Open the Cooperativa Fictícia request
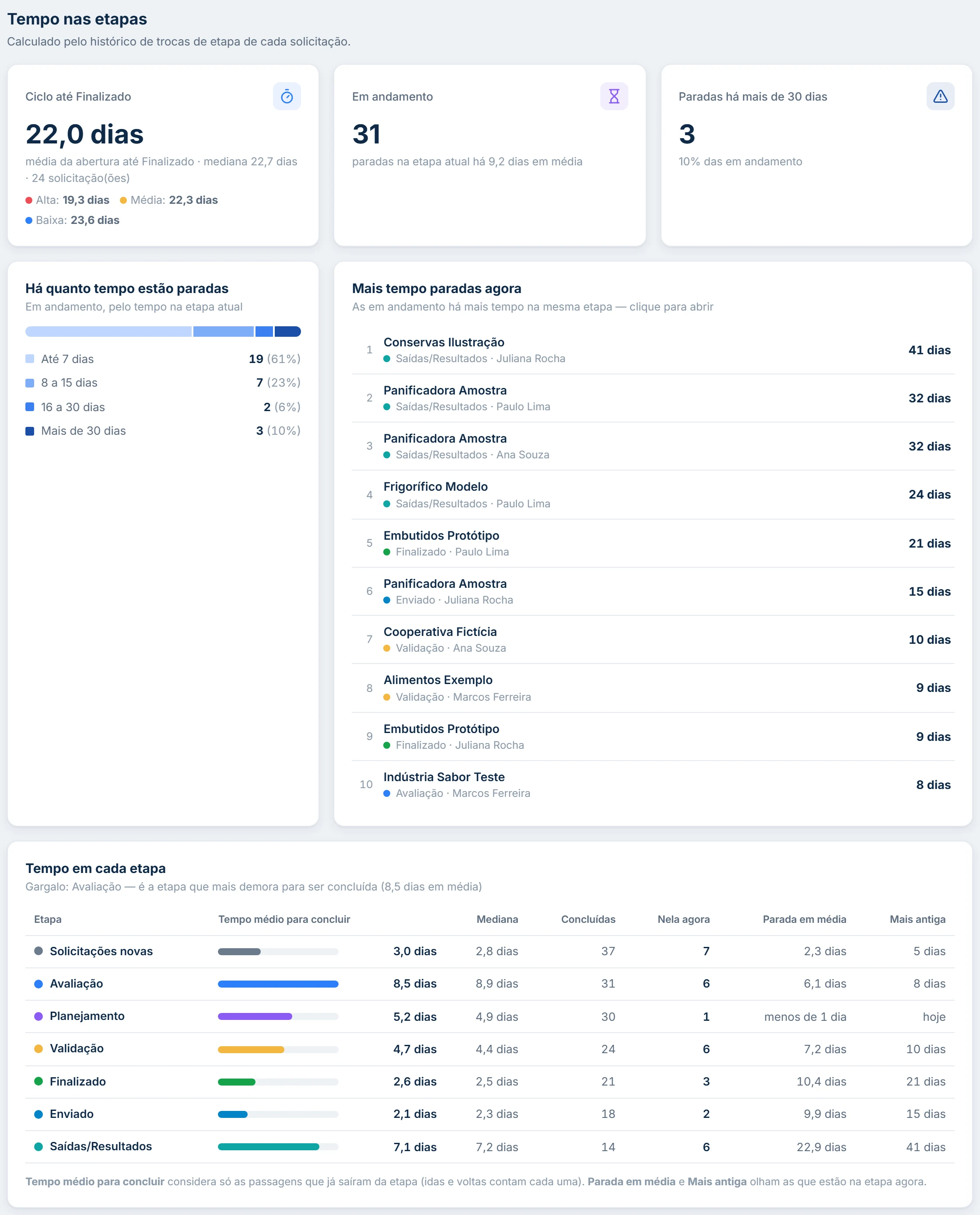This screenshot has height=1215, width=980. click(x=653, y=639)
